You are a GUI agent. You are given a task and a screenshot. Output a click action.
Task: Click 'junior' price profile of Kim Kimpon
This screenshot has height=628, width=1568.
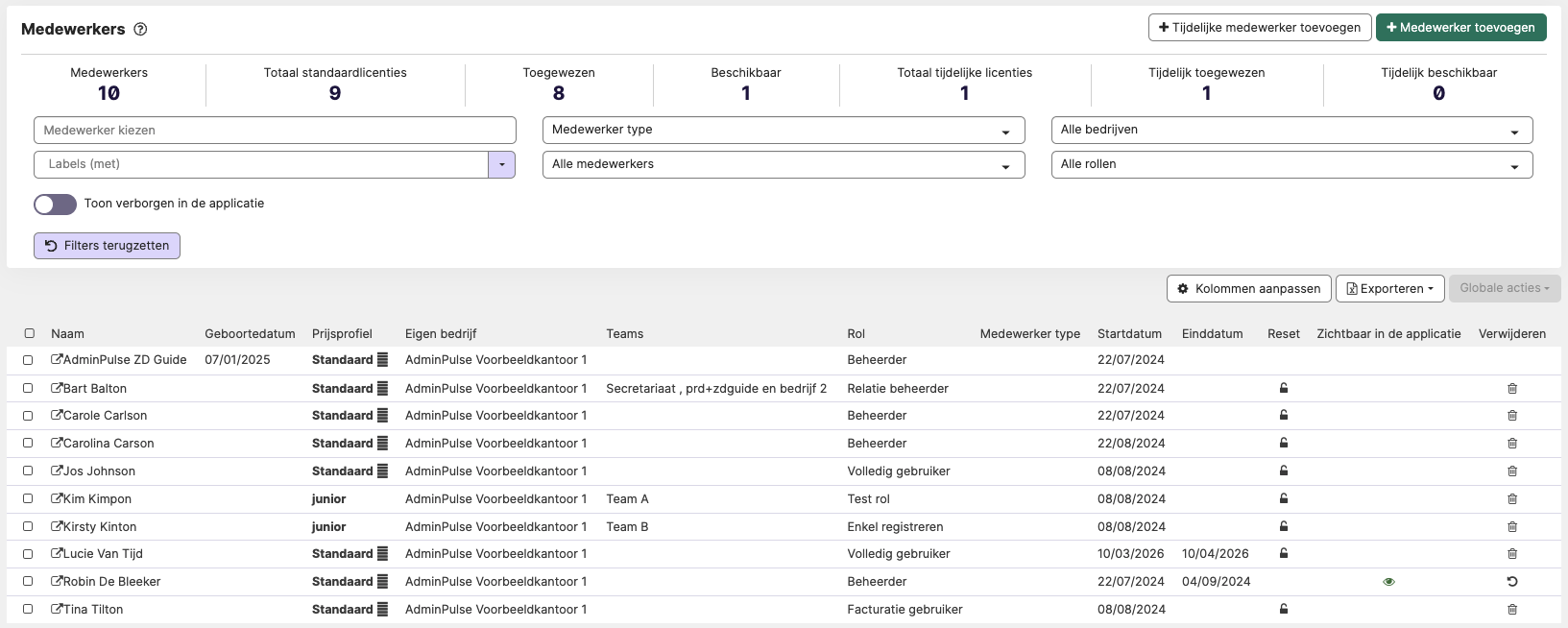coord(328,498)
